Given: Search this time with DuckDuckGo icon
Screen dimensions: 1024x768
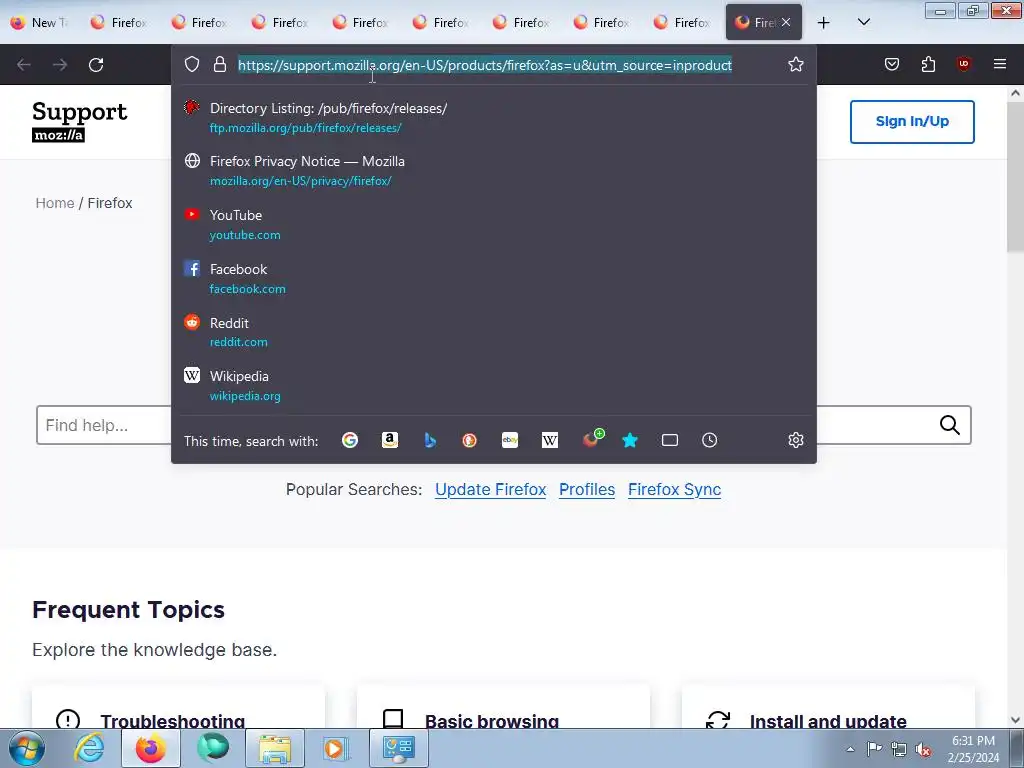Looking at the screenshot, I should (470, 440).
